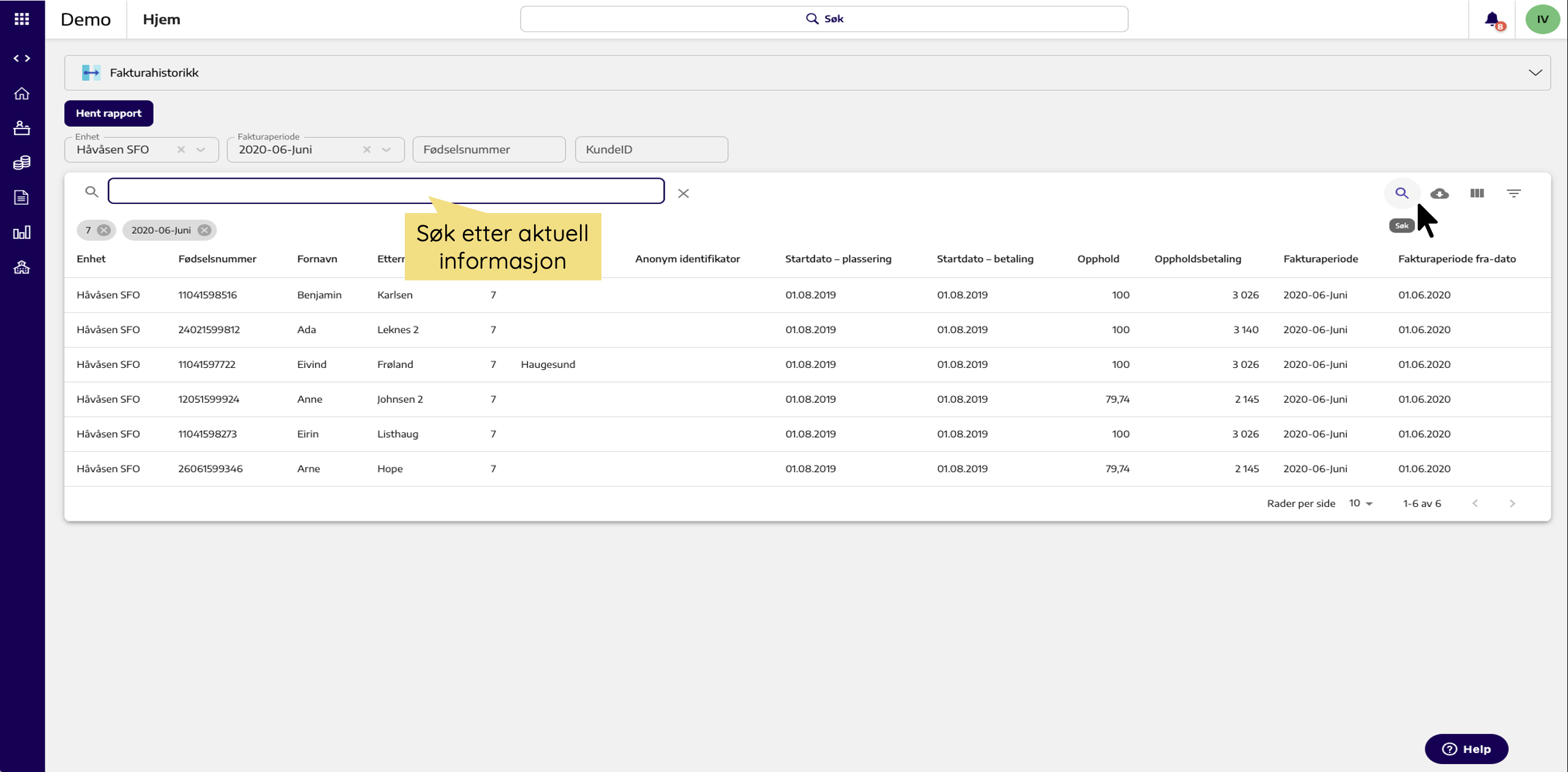Open notifications bell icon
1568x772 pixels.
(1493, 20)
